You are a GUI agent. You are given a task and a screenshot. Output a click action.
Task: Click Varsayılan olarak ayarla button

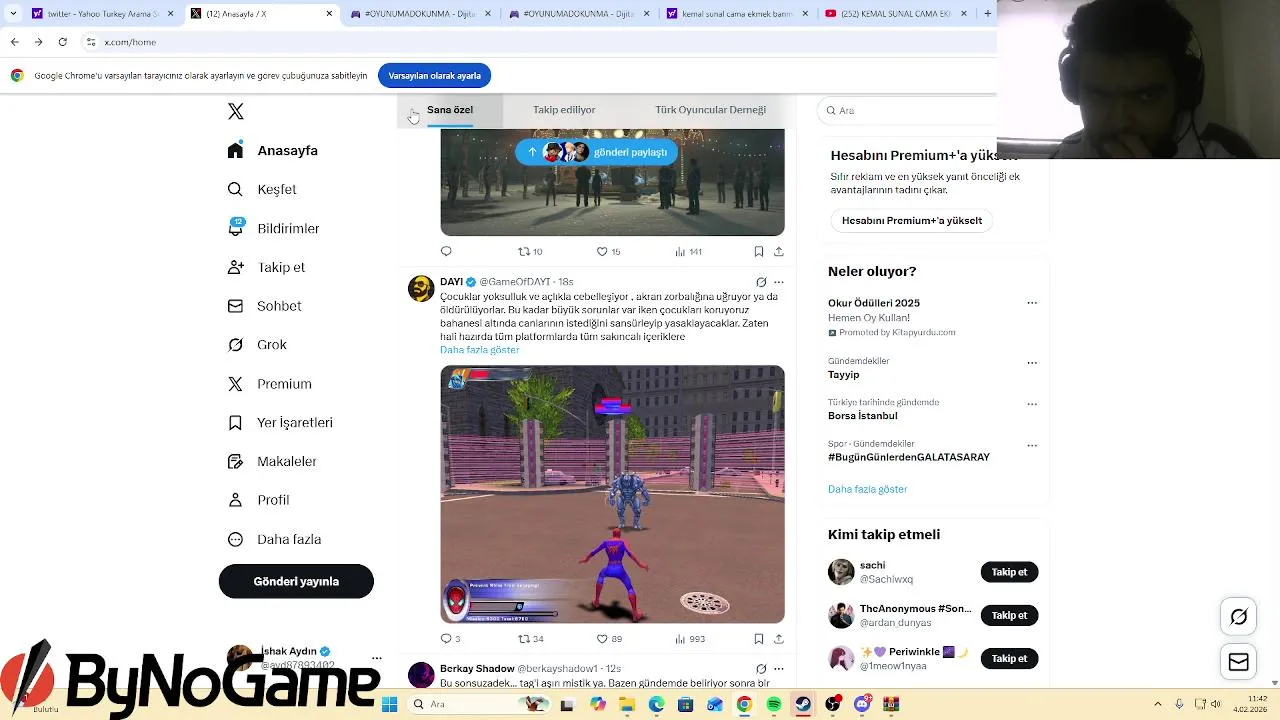[434, 75]
